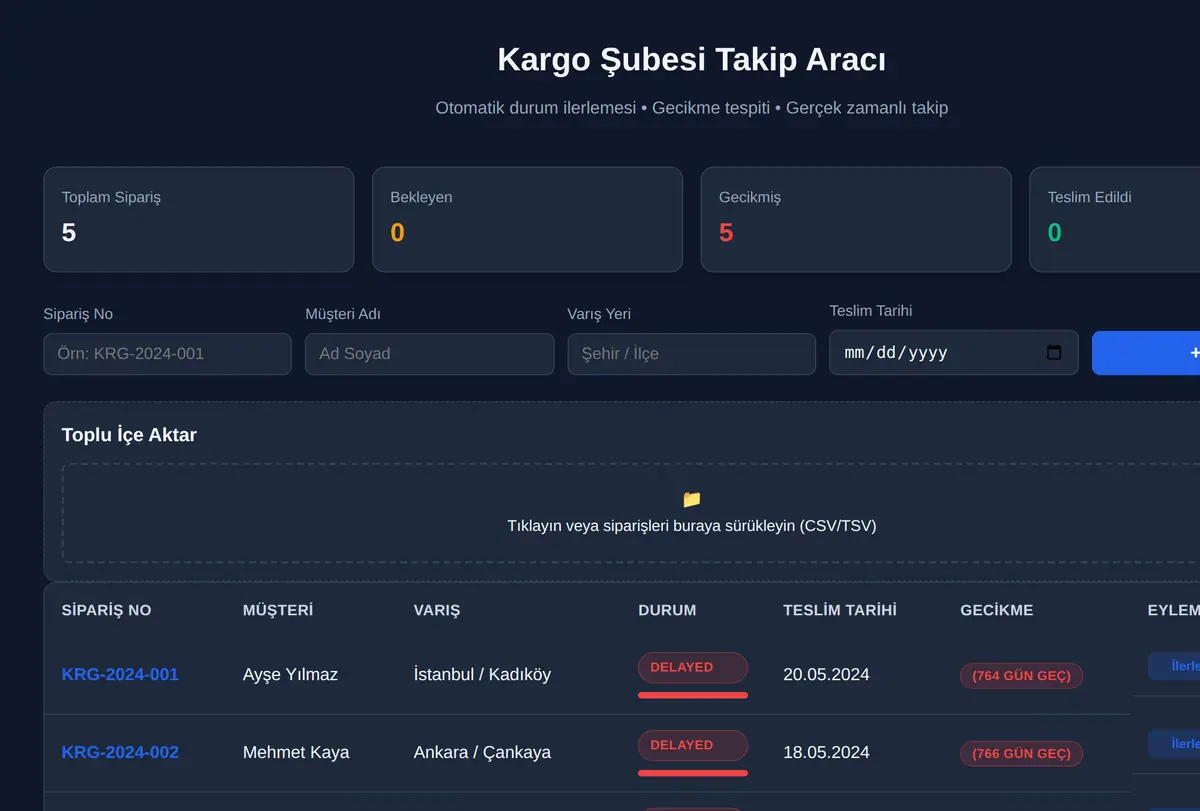1200x811 pixels.
Task: Click the 764 GÜN GEÇ badge
Action: (1021, 676)
